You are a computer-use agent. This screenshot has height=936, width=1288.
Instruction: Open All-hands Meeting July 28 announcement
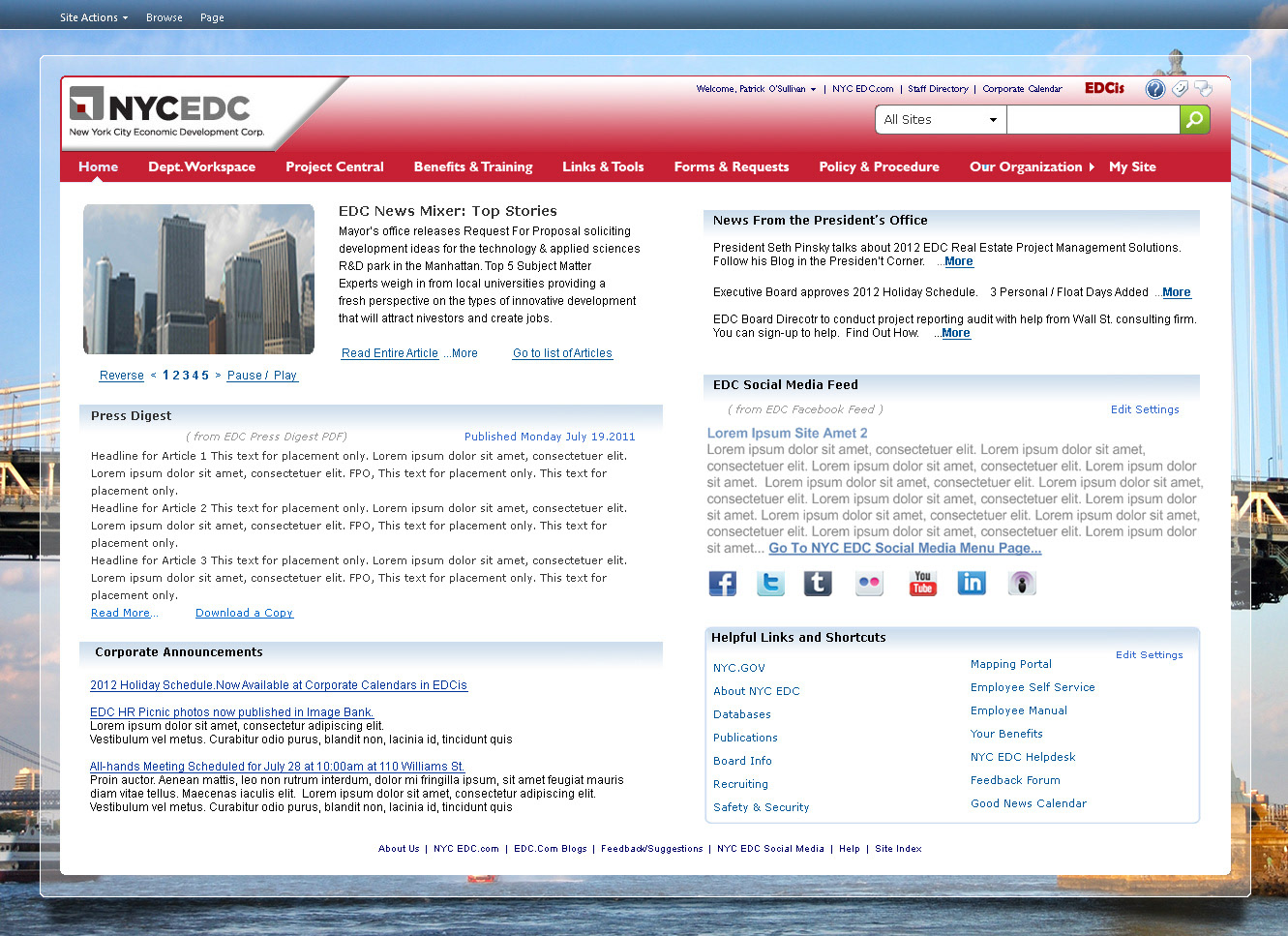click(277, 767)
